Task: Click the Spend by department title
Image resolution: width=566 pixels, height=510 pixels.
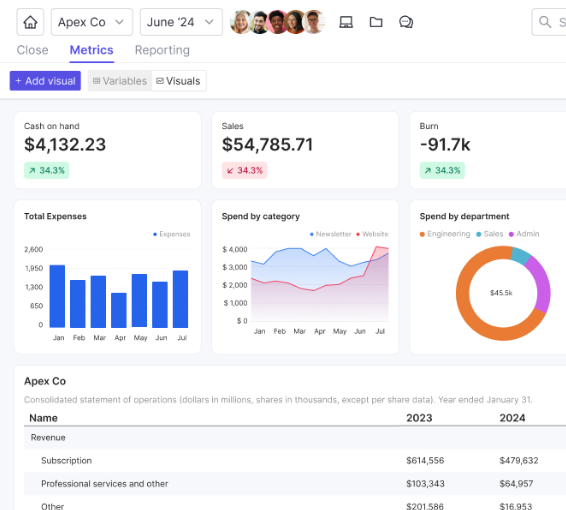Action: (464, 216)
